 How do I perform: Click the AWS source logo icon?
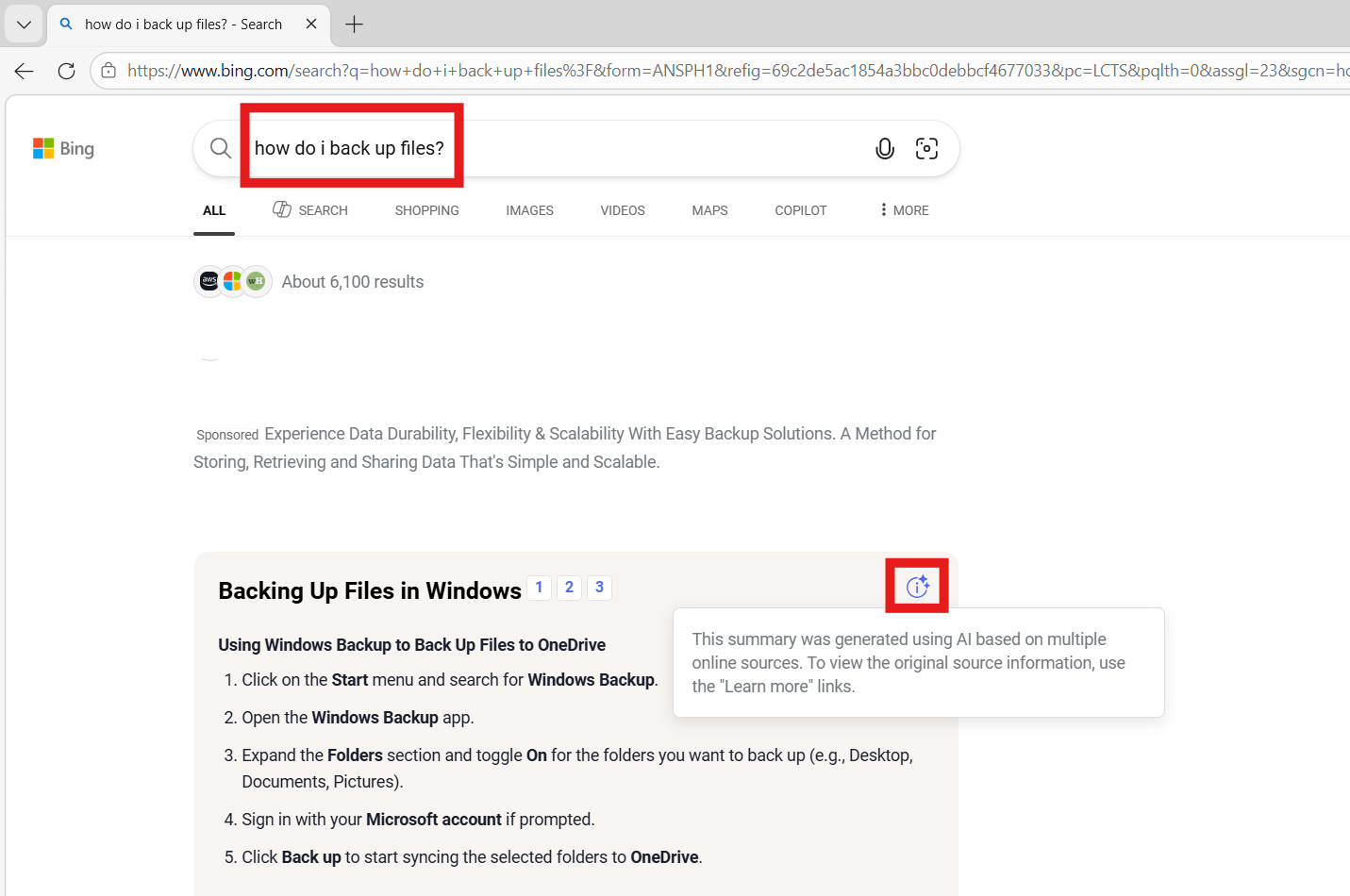[209, 280]
